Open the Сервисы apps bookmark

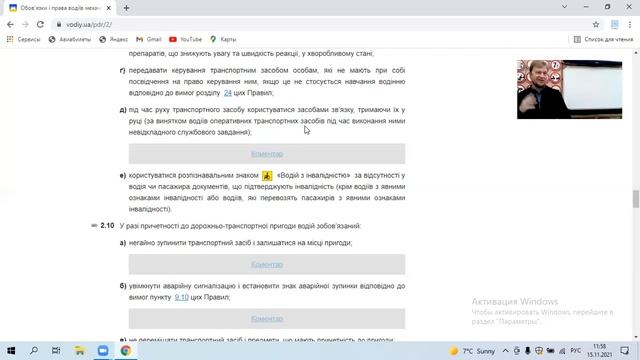23,39
